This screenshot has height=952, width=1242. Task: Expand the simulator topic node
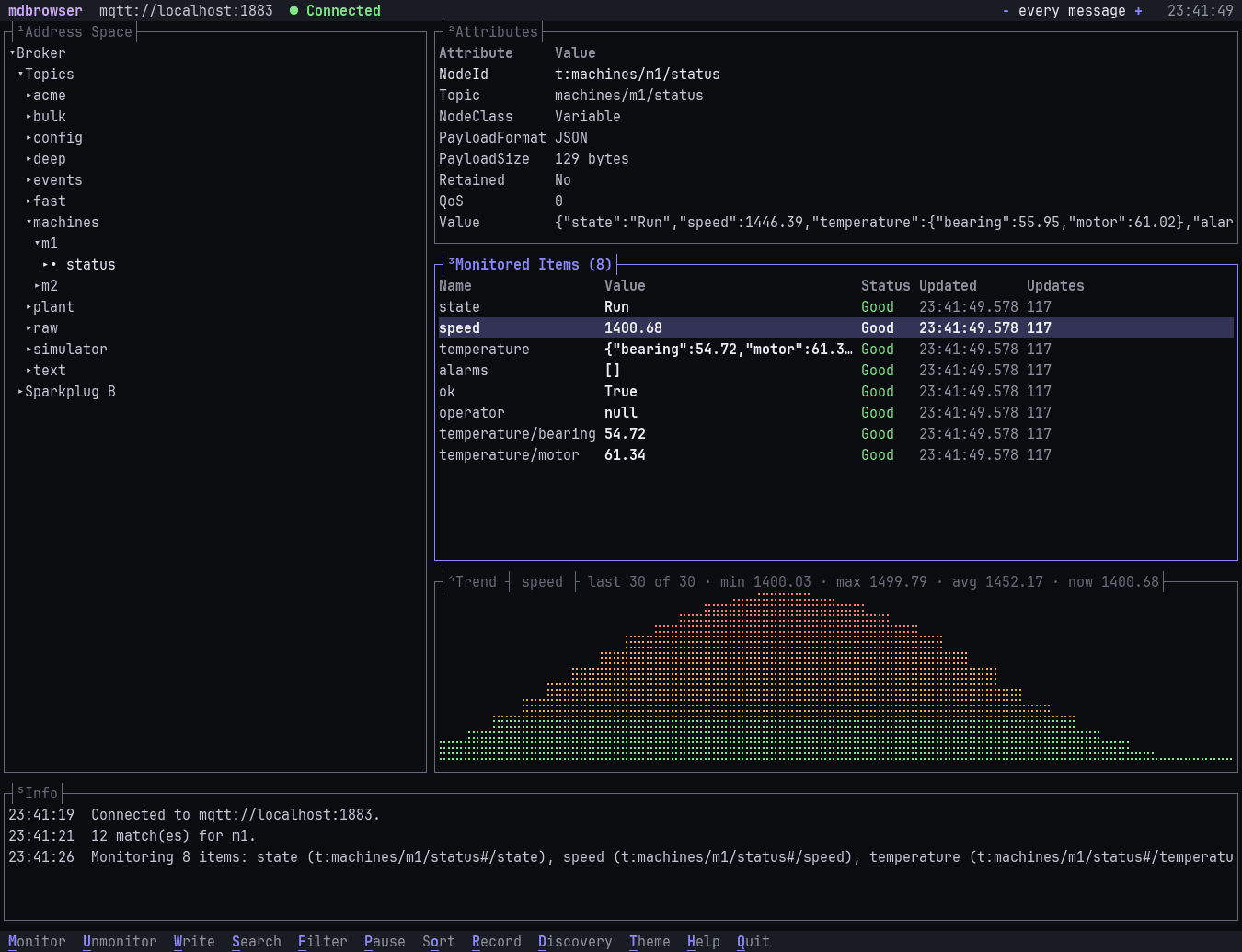coord(29,350)
